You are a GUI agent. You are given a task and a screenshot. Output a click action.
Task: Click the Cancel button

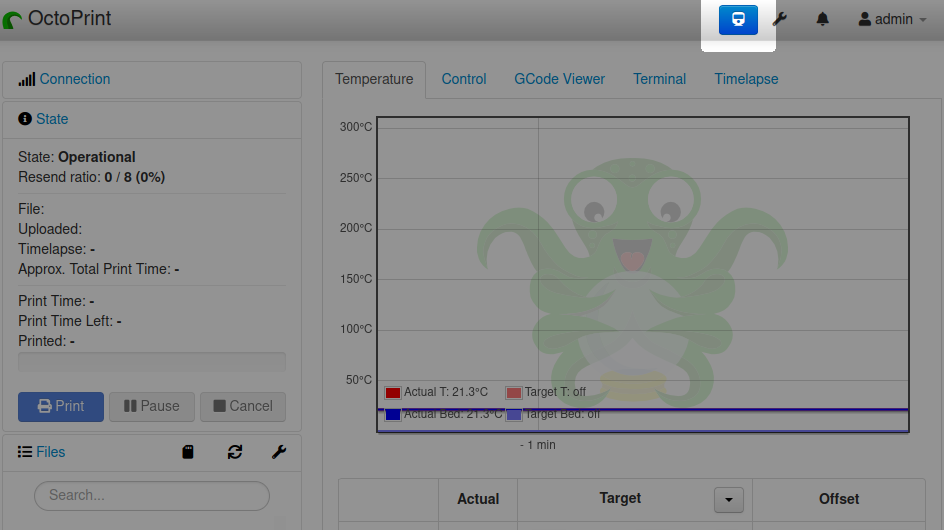pyautogui.click(x=243, y=406)
